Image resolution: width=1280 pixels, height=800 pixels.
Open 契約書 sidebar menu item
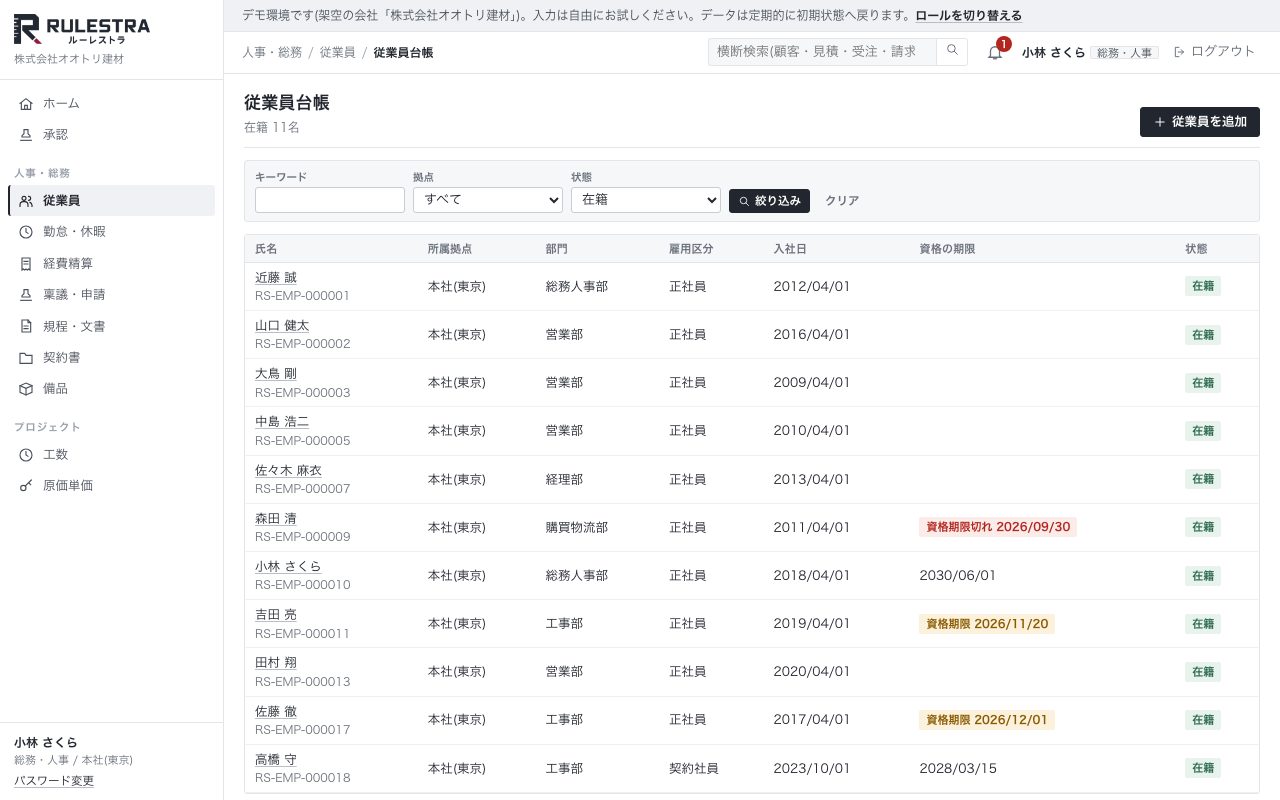pyautogui.click(x=111, y=358)
